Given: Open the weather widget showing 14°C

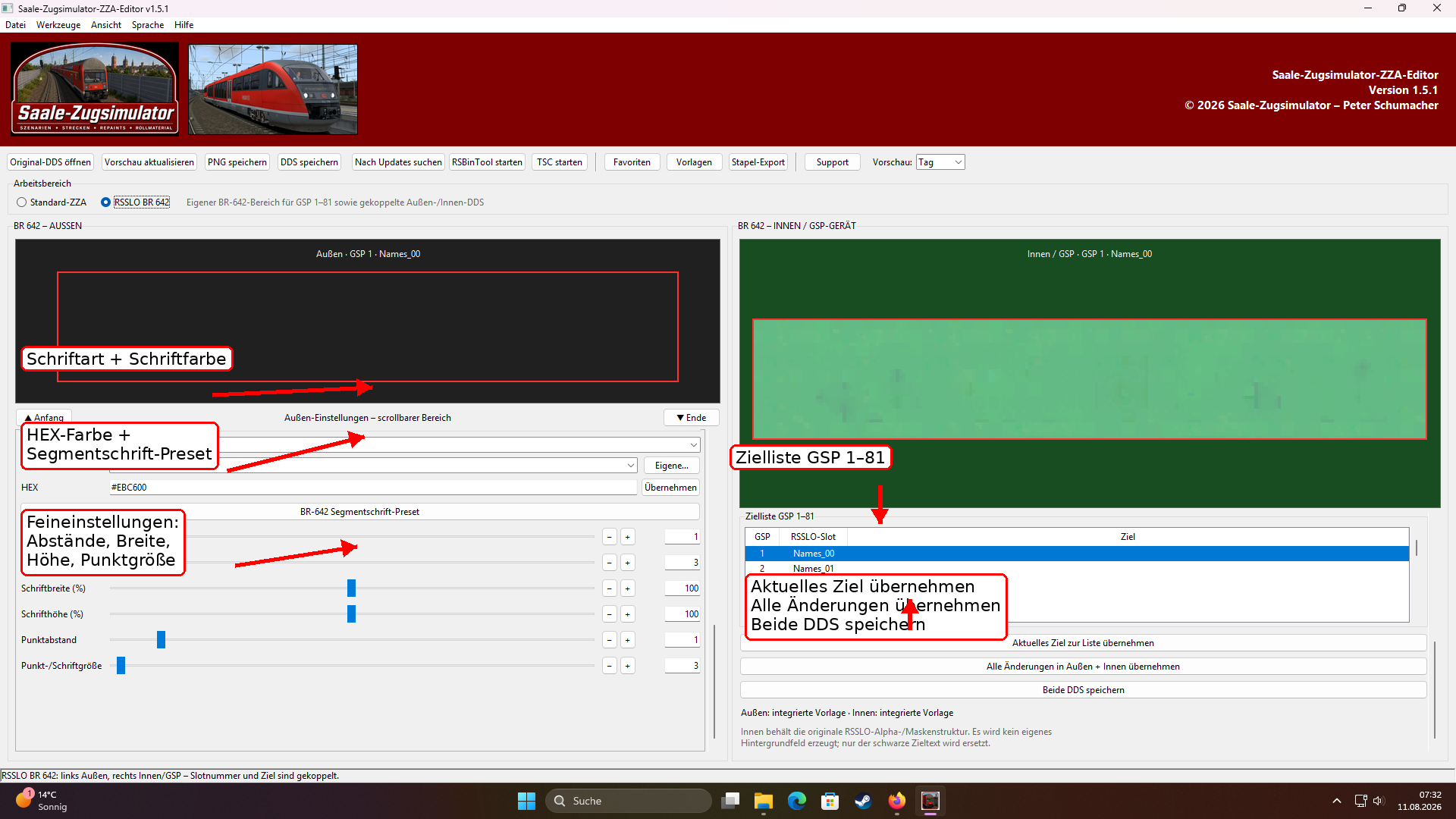Looking at the screenshot, I should [42, 801].
